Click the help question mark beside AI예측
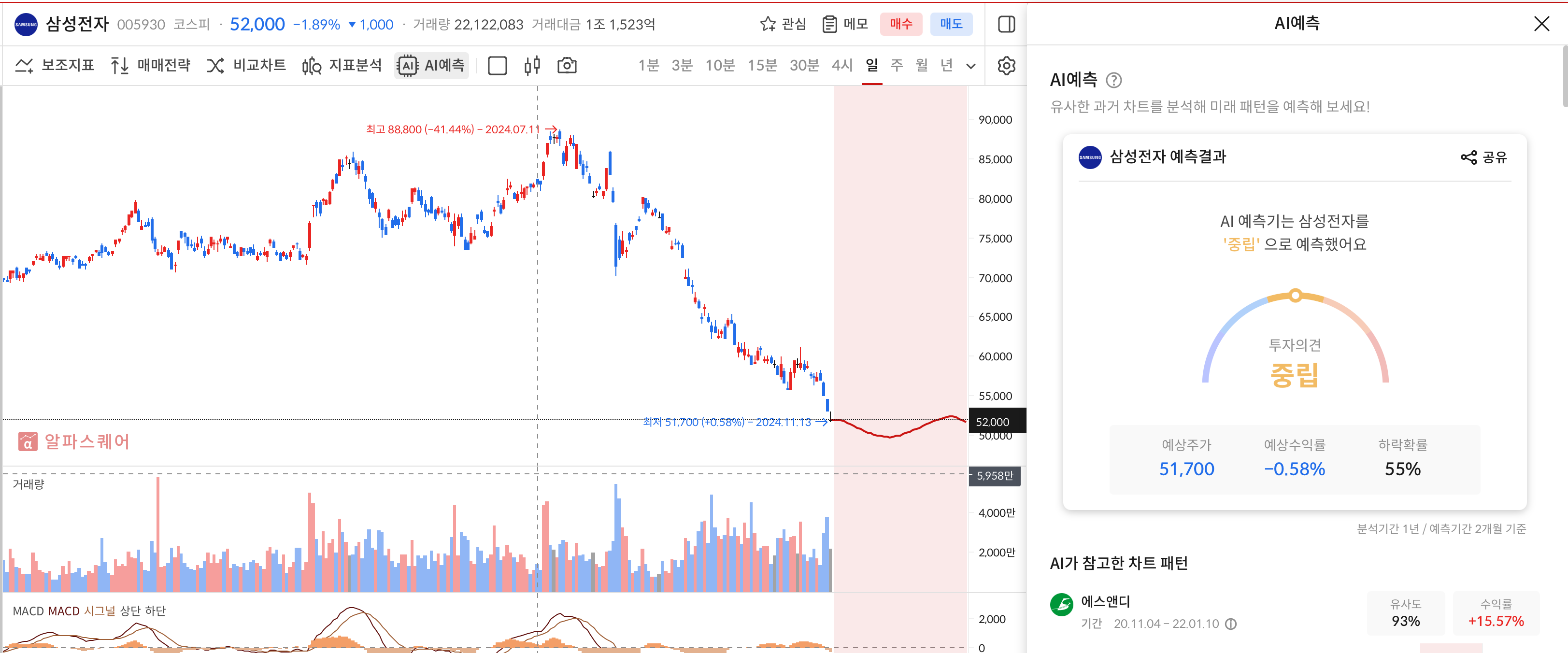 1113,80
